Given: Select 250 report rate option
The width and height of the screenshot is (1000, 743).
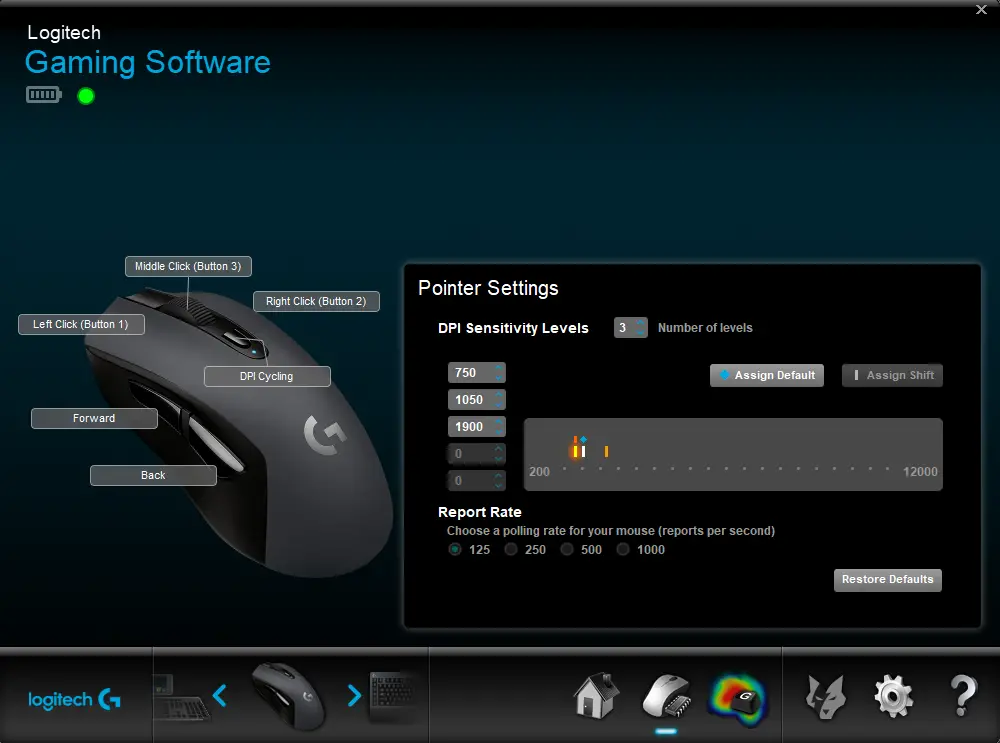Looking at the screenshot, I should coord(511,549).
